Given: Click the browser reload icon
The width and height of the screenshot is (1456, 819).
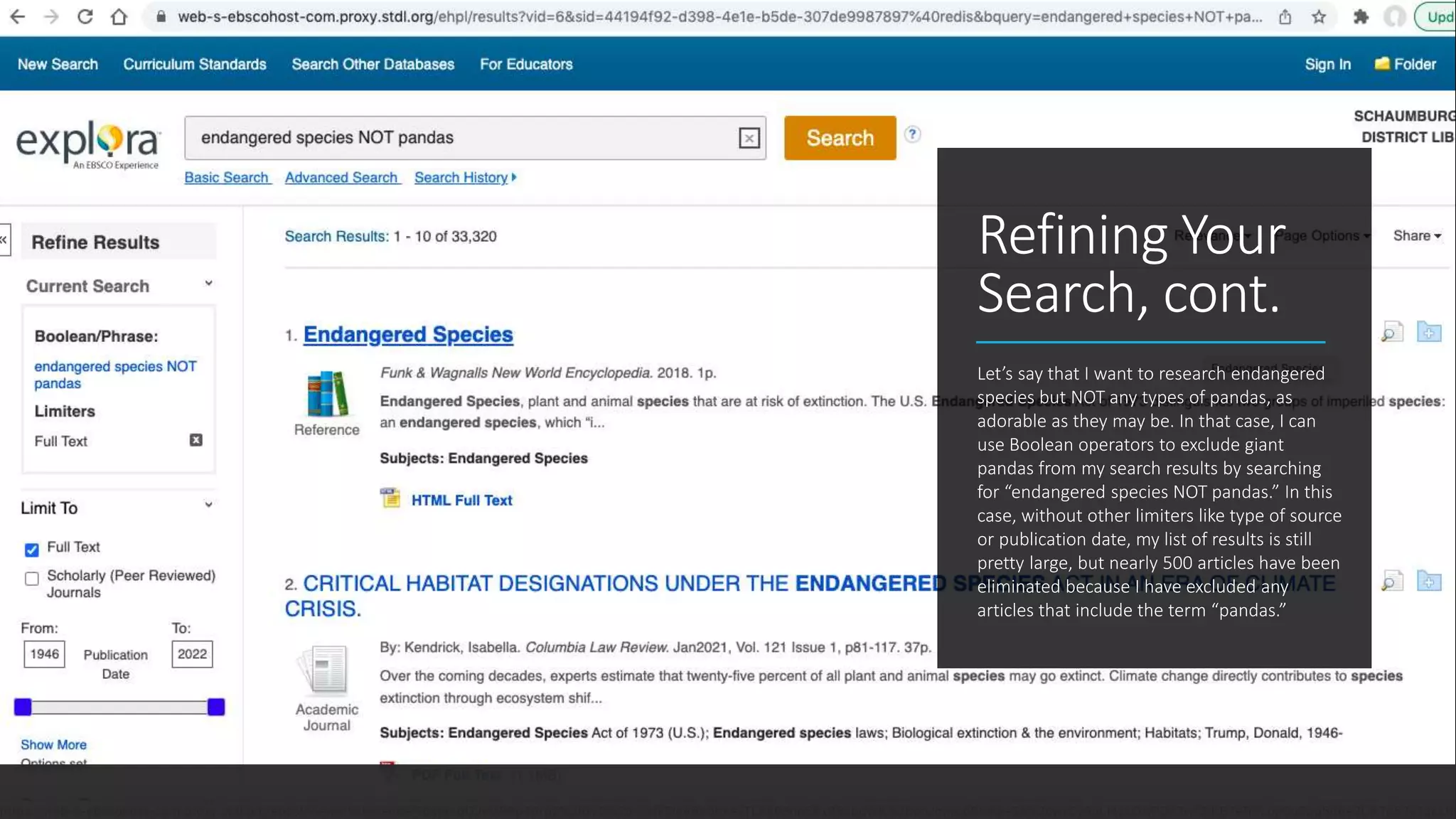Looking at the screenshot, I should tap(85, 16).
